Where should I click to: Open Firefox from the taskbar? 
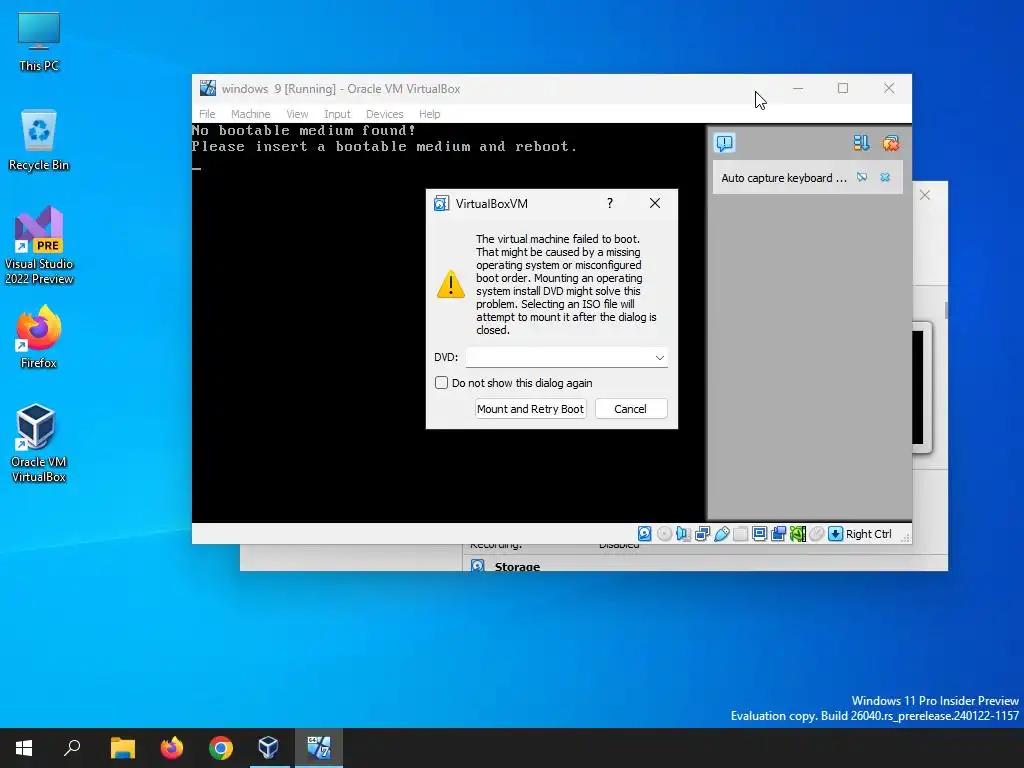pos(172,748)
